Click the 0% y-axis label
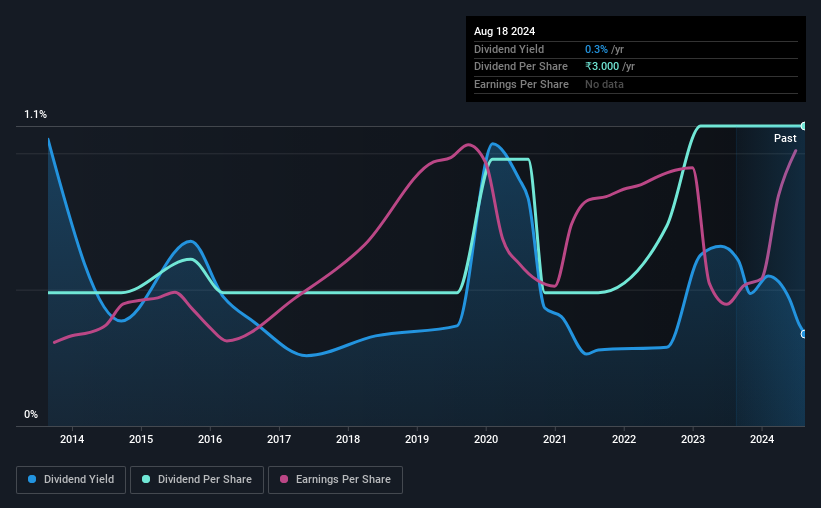This screenshot has width=821, height=508. pyautogui.click(x=31, y=414)
